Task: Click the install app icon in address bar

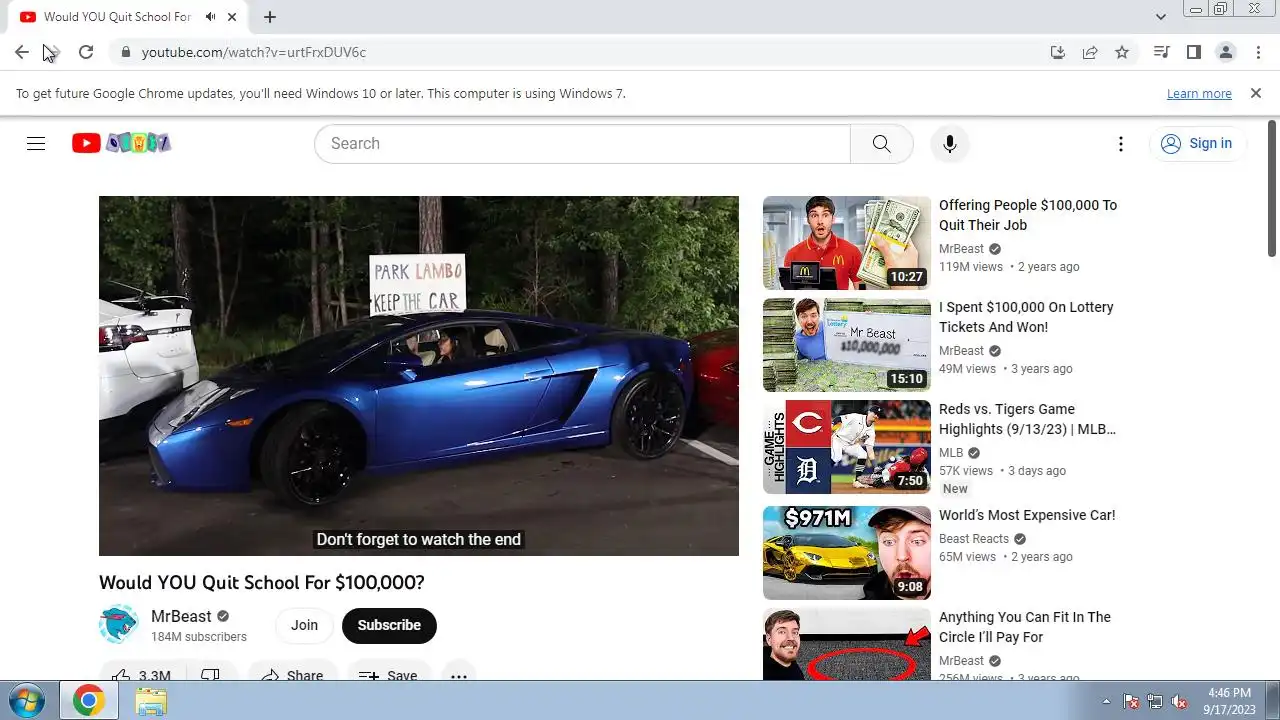Action: 1058,52
